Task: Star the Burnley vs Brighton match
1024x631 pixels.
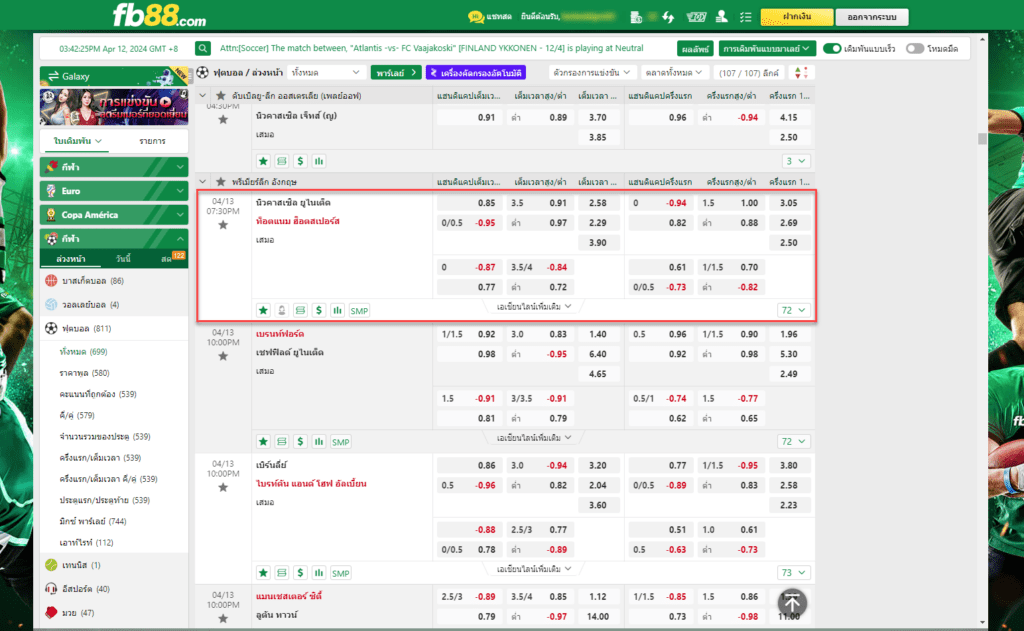Action: pos(223,487)
